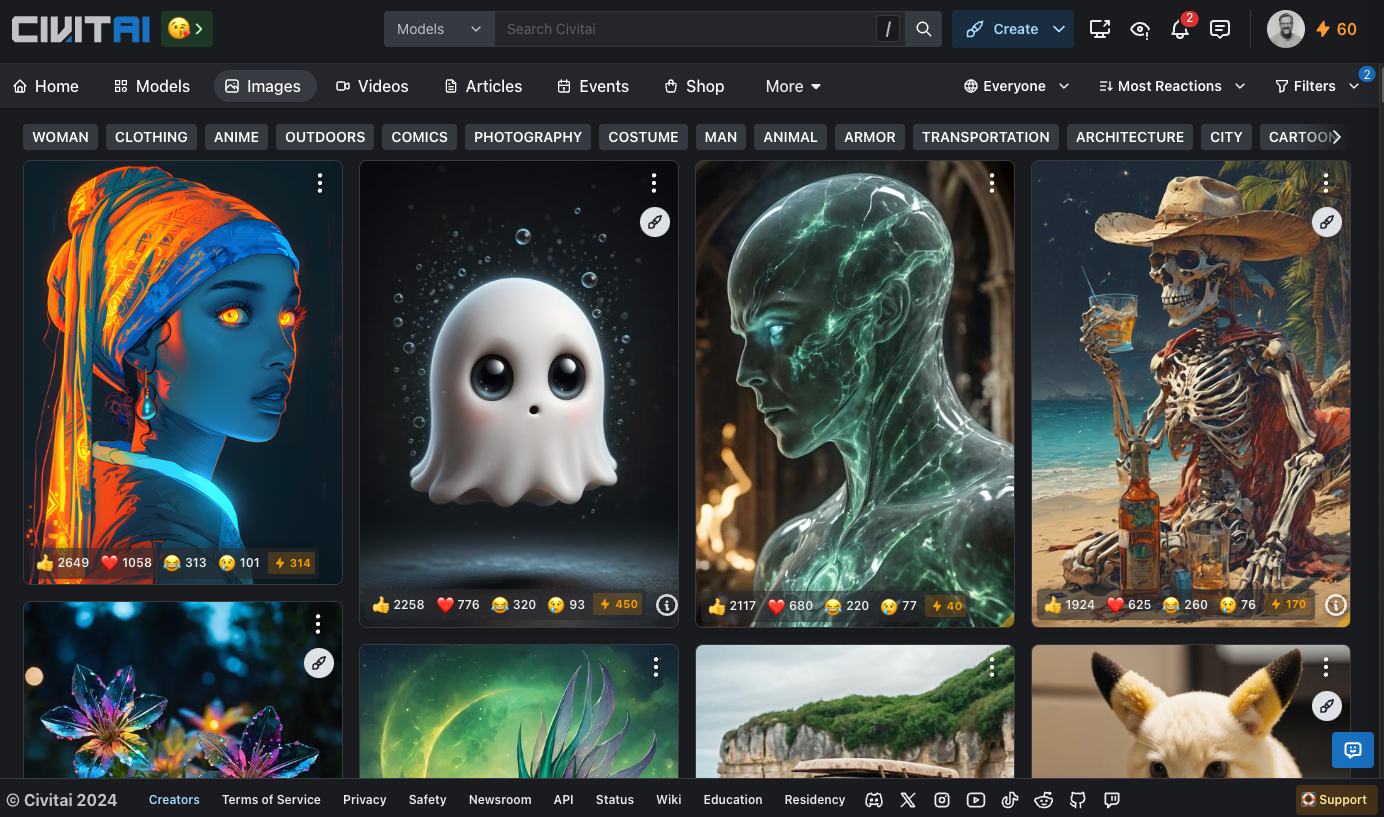Switch to the Models tab

(x=152, y=86)
